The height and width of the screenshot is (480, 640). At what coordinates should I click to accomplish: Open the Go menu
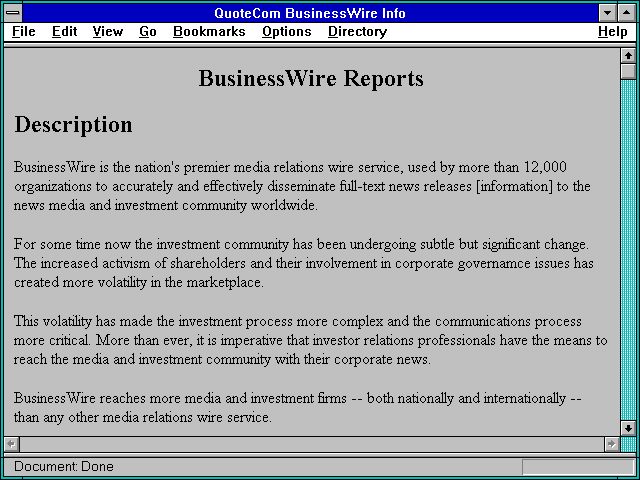pos(148,32)
